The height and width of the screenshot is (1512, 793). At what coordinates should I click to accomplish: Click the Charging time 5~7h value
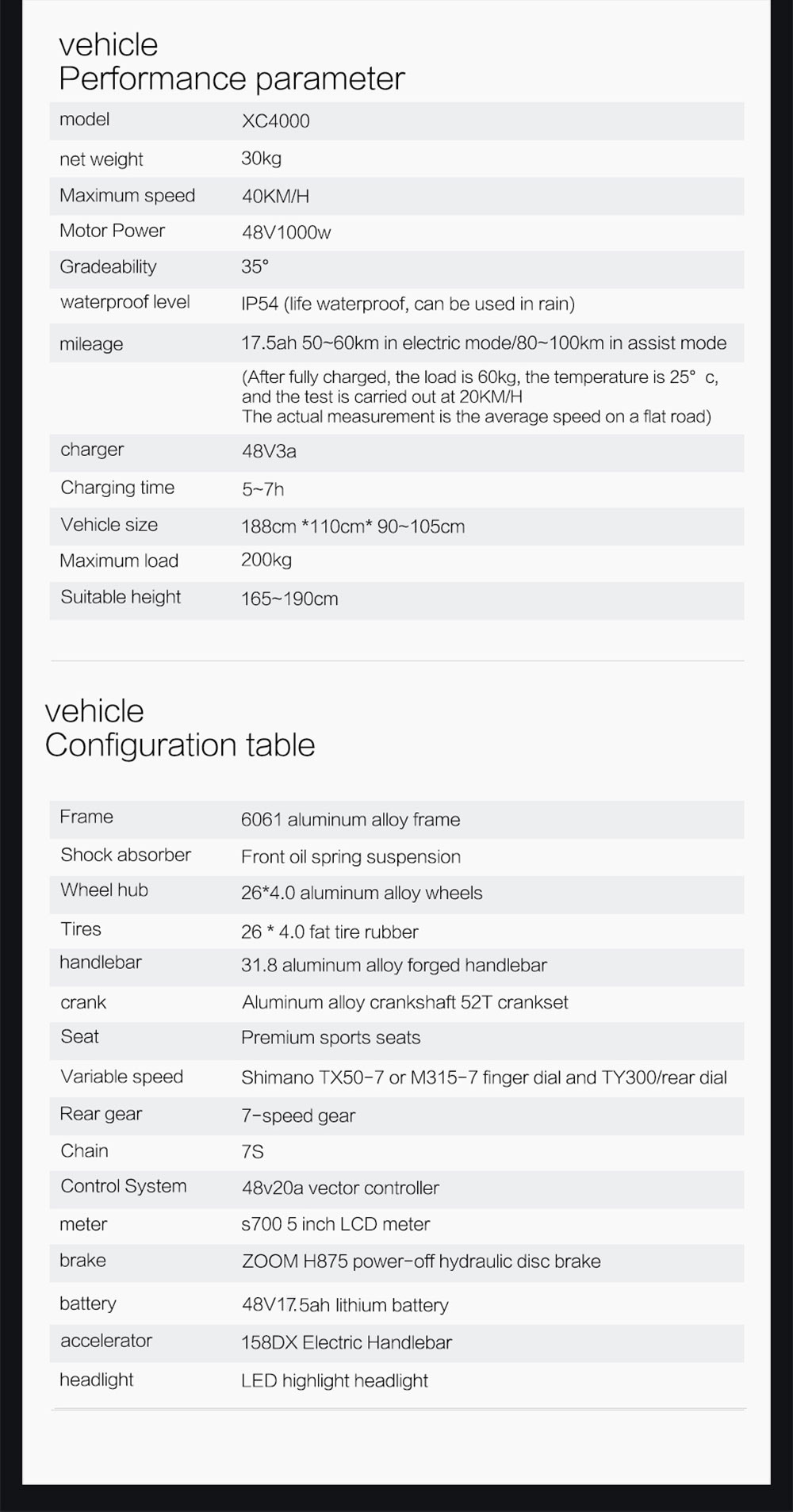tap(262, 489)
